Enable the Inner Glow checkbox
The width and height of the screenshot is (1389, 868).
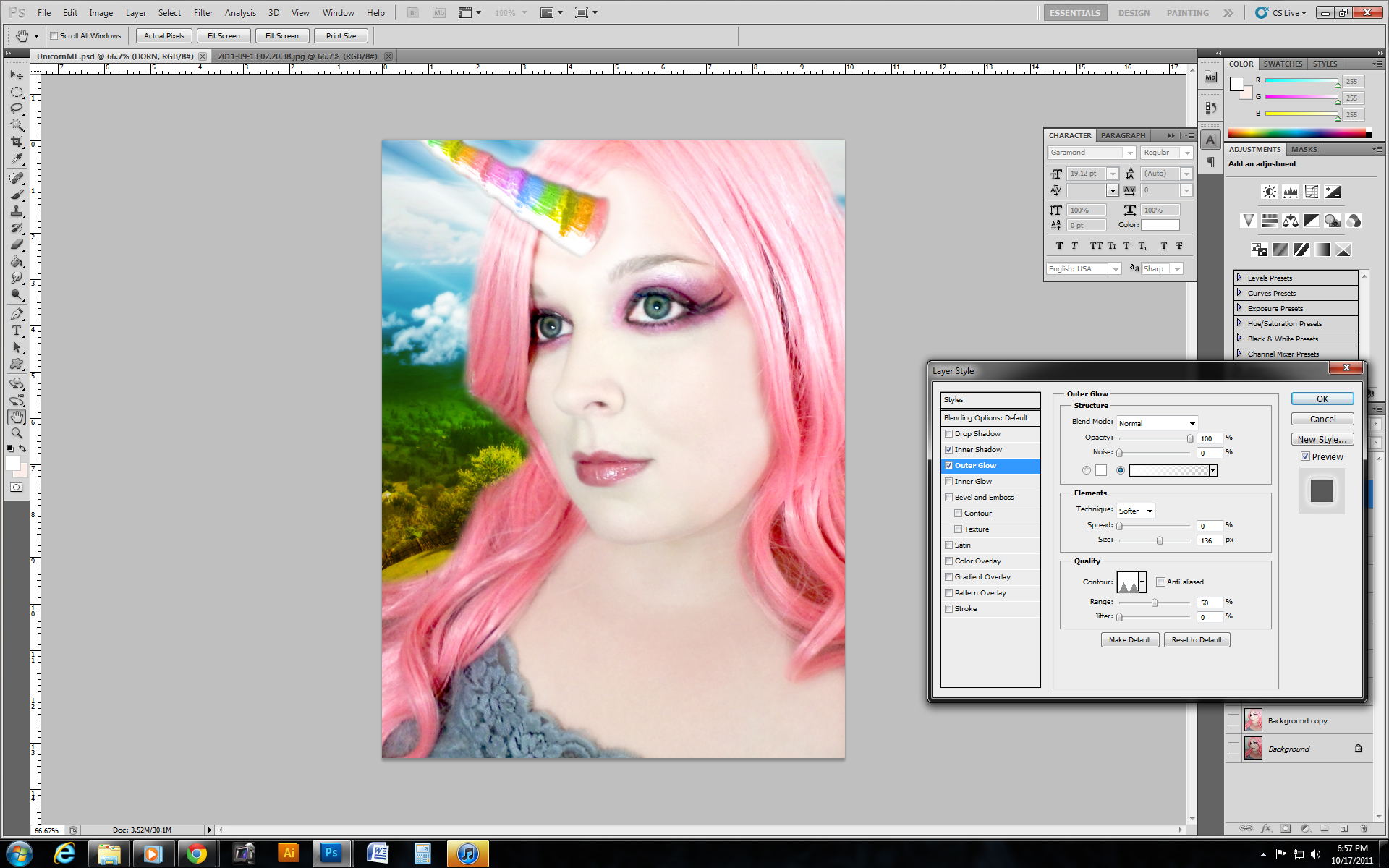pos(948,482)
